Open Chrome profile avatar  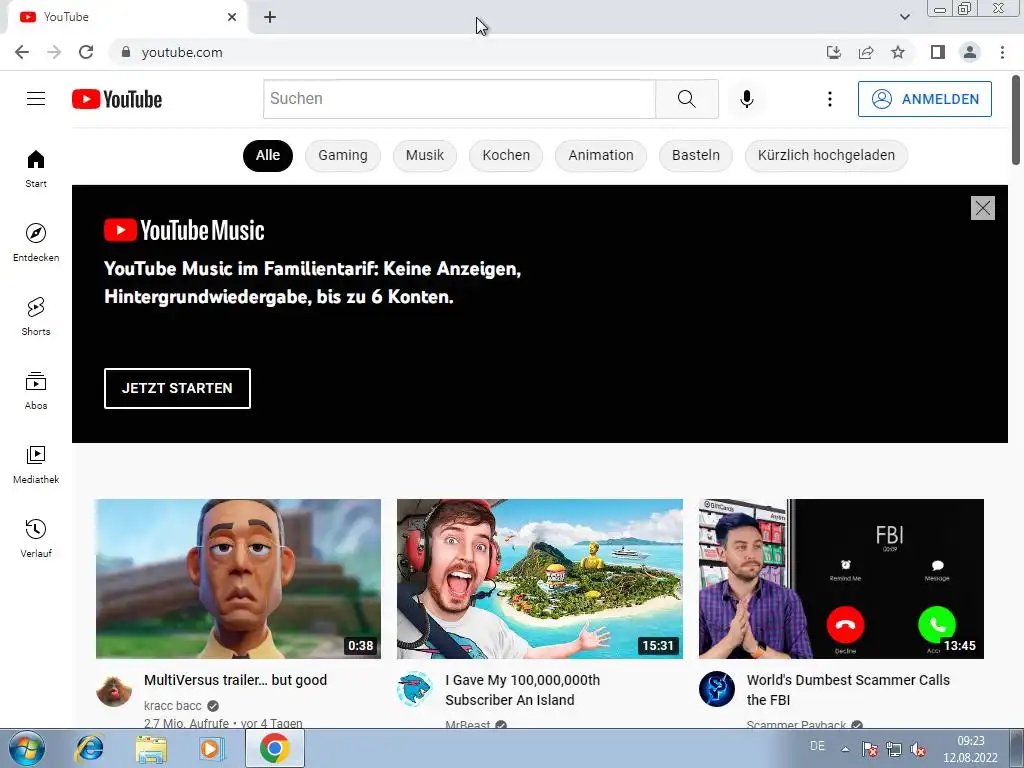coord(970,52)
